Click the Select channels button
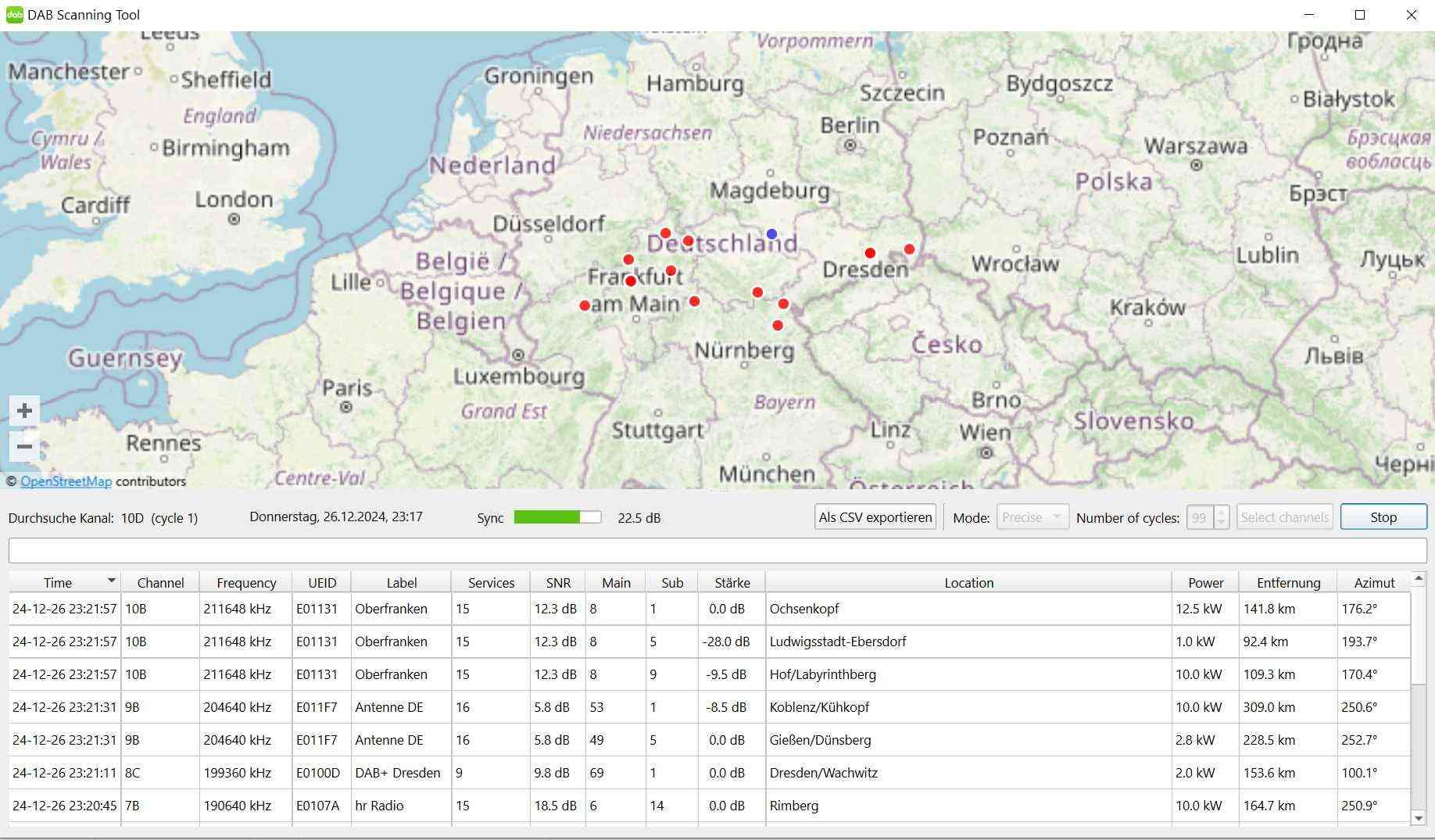Viewport: 1435px width, 840px height. coord(1284,517)
